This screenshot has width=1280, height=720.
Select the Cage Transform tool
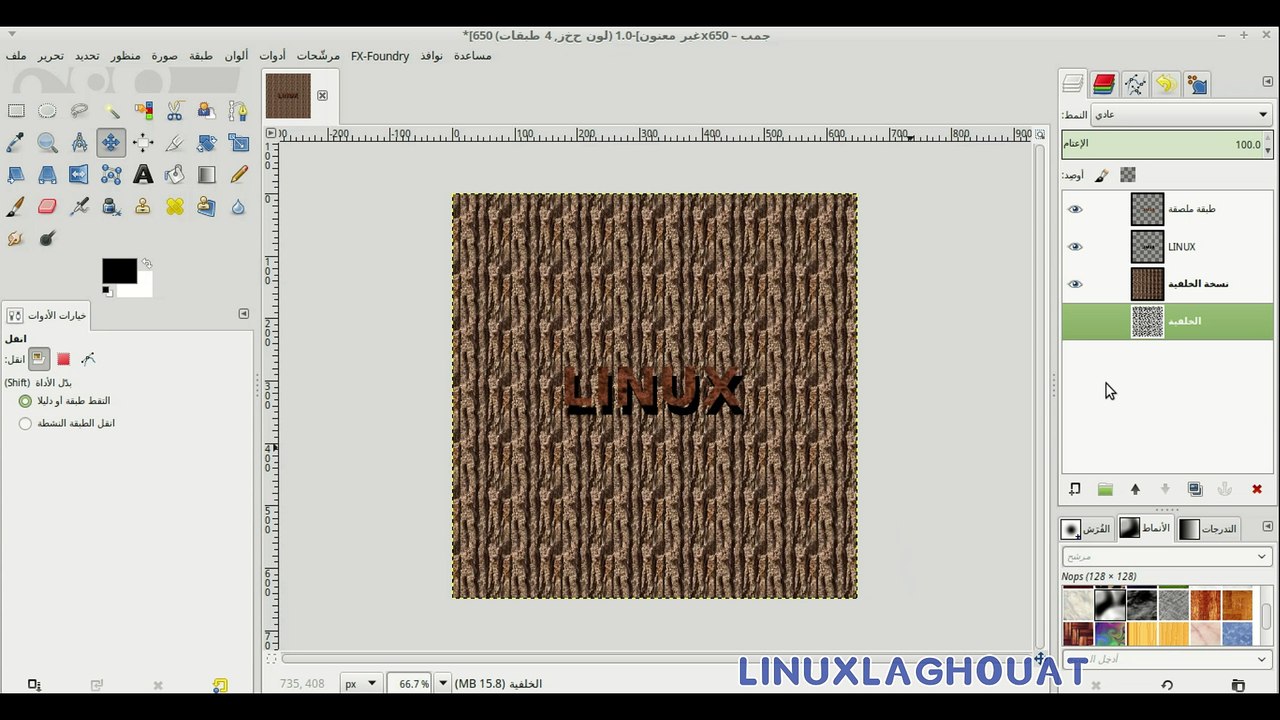point(111,175)
